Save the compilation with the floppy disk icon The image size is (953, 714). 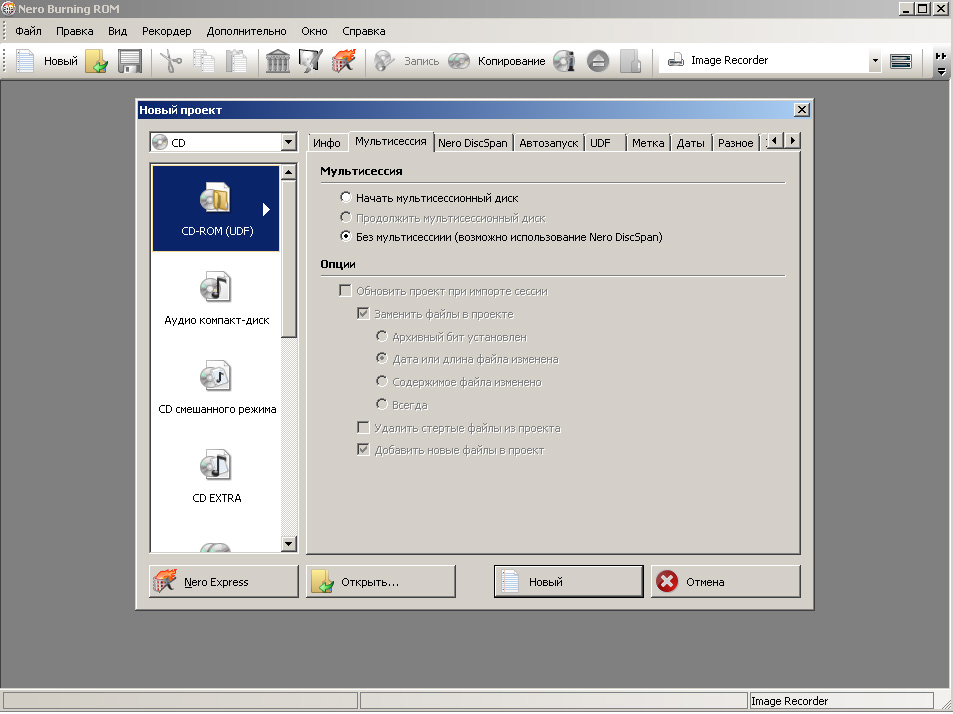pyautogui.click(x=129, y=61)
